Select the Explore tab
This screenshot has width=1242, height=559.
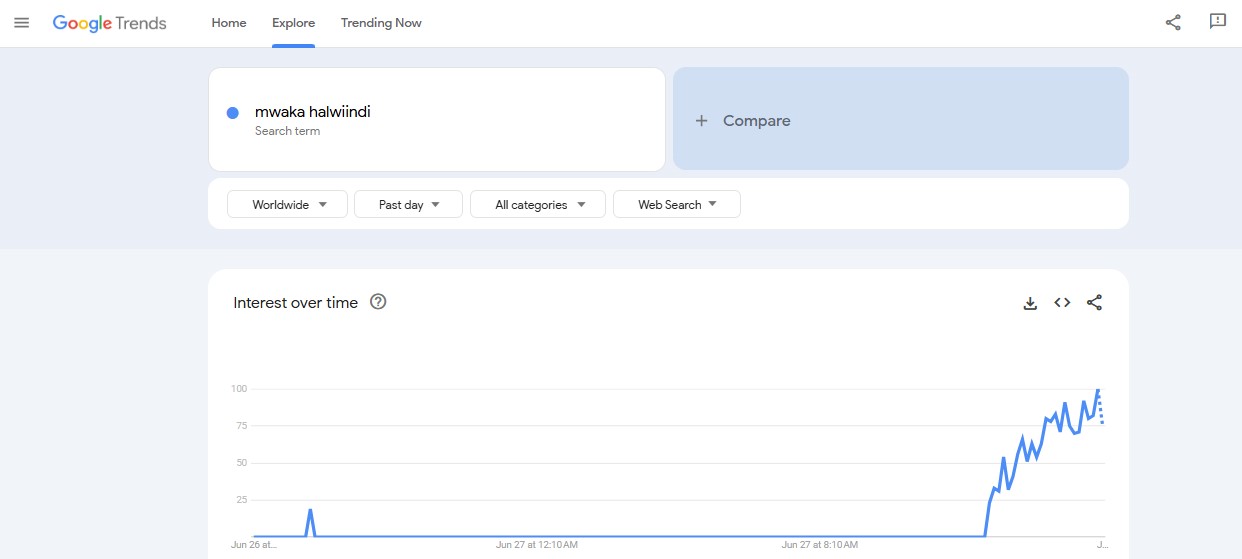[293, 23]
